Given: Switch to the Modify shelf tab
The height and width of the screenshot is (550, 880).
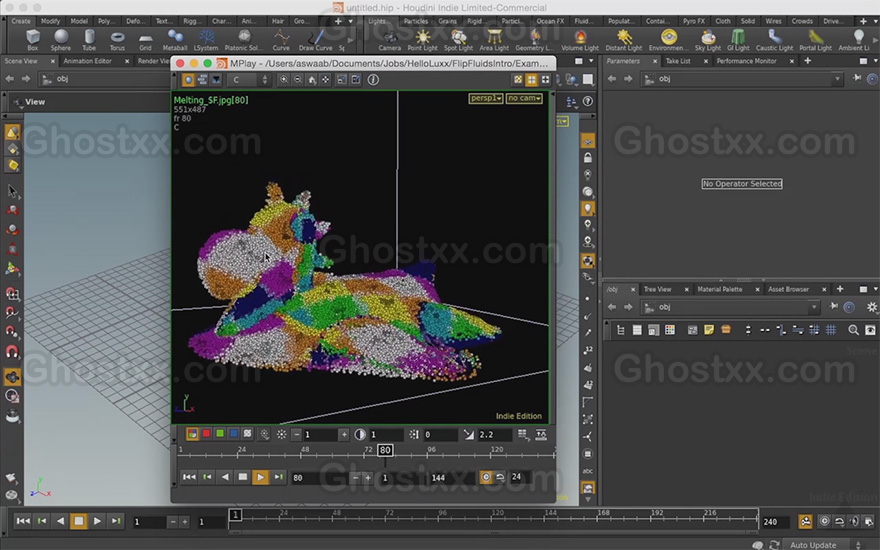Looking at the screenshot, I should tap(50, 21).
